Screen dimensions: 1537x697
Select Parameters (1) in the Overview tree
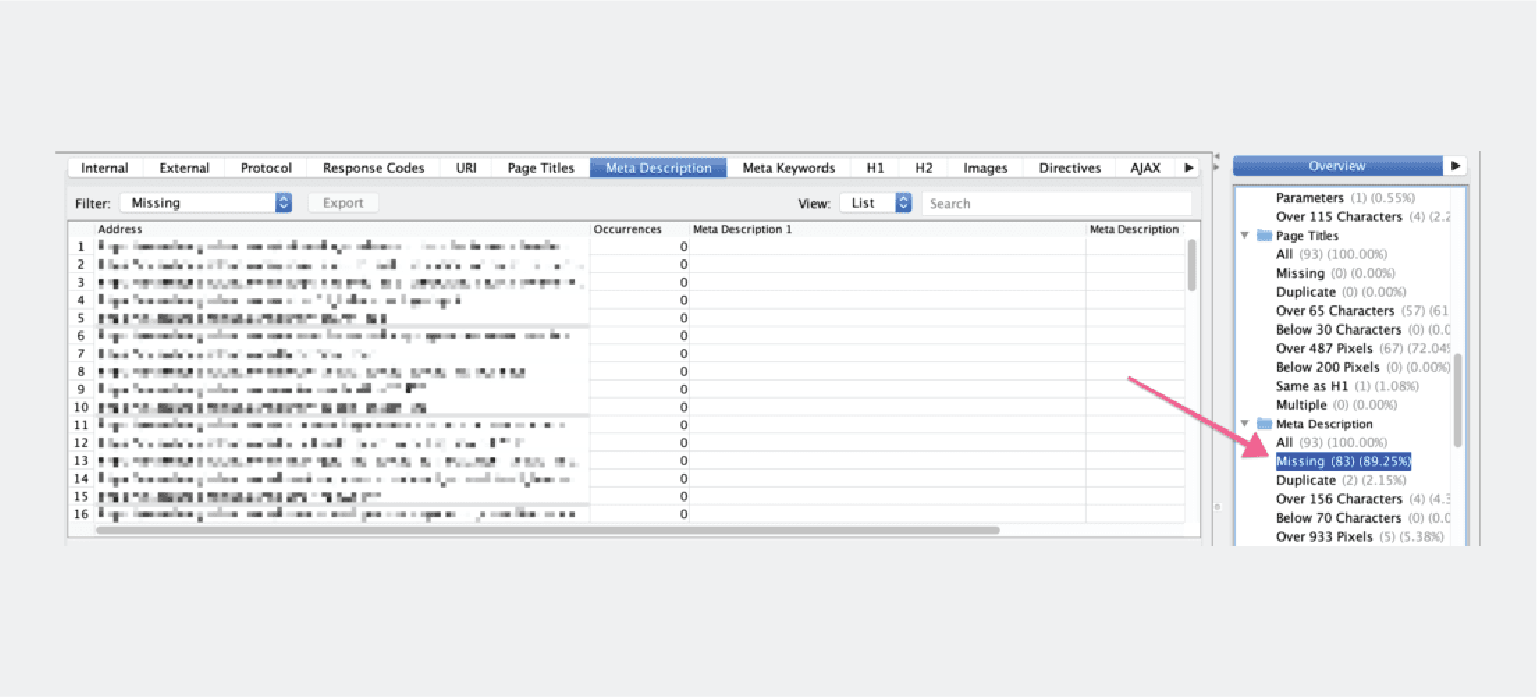click(1345, 198)
